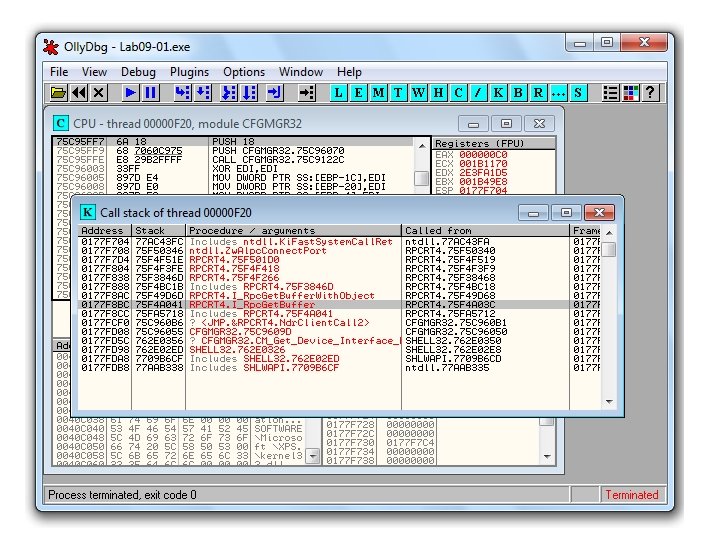Viewport: 720px width, 540px height.
Task: Open the Window menu
Action: [x=301, y=72]
